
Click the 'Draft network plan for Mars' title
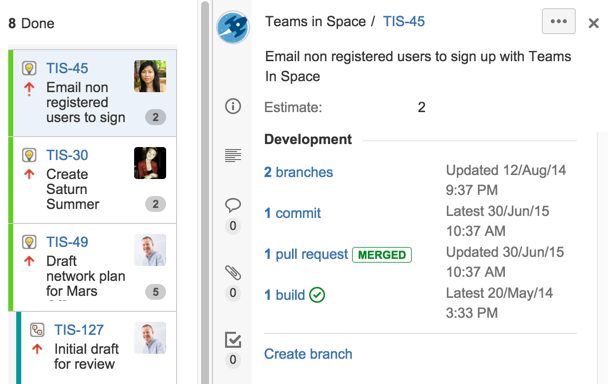[x=86, y=276]
